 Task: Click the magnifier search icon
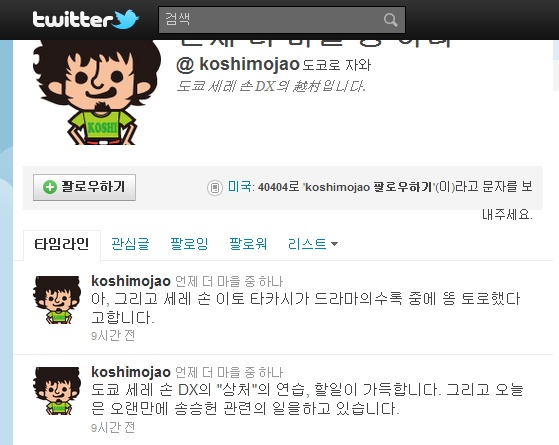391,20
